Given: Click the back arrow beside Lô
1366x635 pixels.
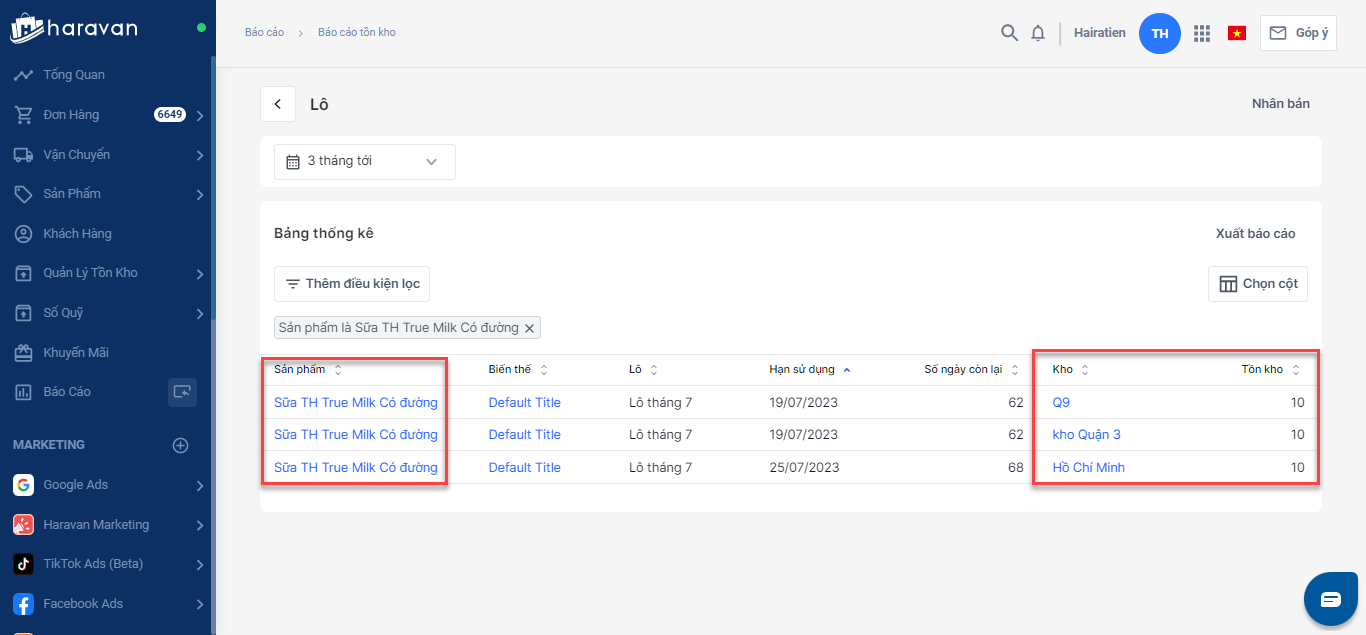Looking at the screenshot, I should point(278,104).
